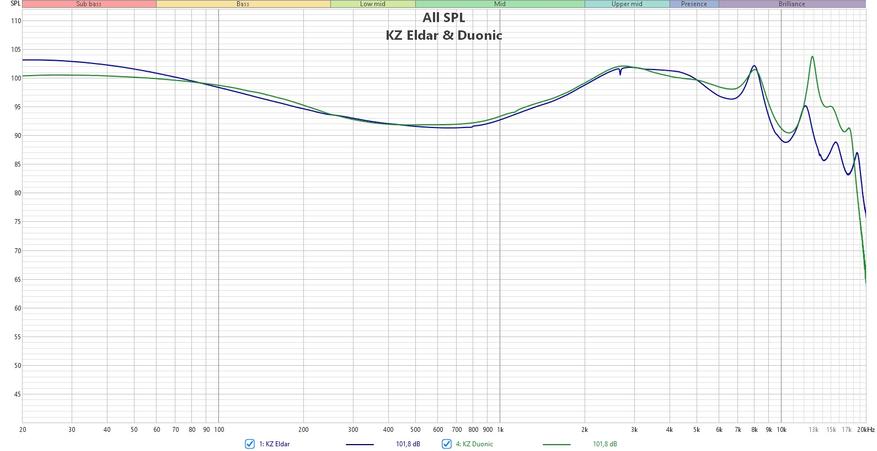This screenshot has width=877, height=451.
Task: Click the 13k label on the frequency axis
Action: click(813, 429)
